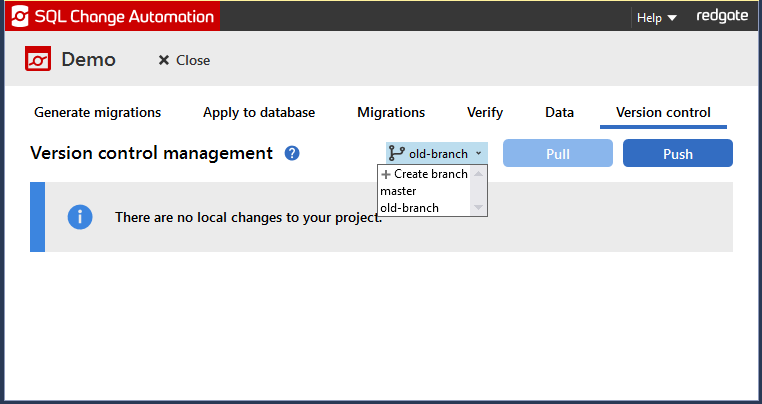Select the Version control tab
762x404 pixels.
(x=663, y=113)
